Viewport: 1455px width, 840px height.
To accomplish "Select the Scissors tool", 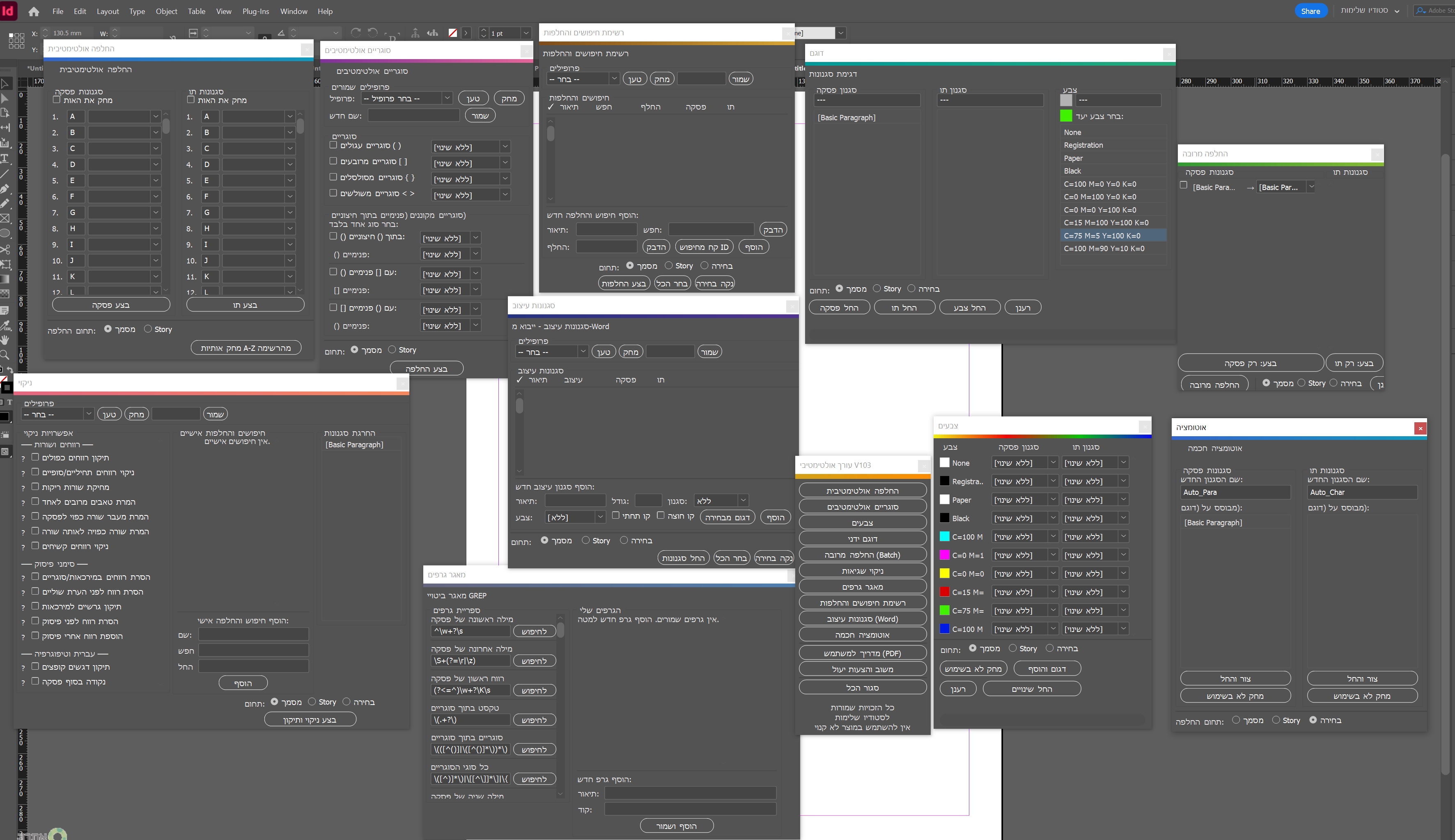I will pos(5,249).
